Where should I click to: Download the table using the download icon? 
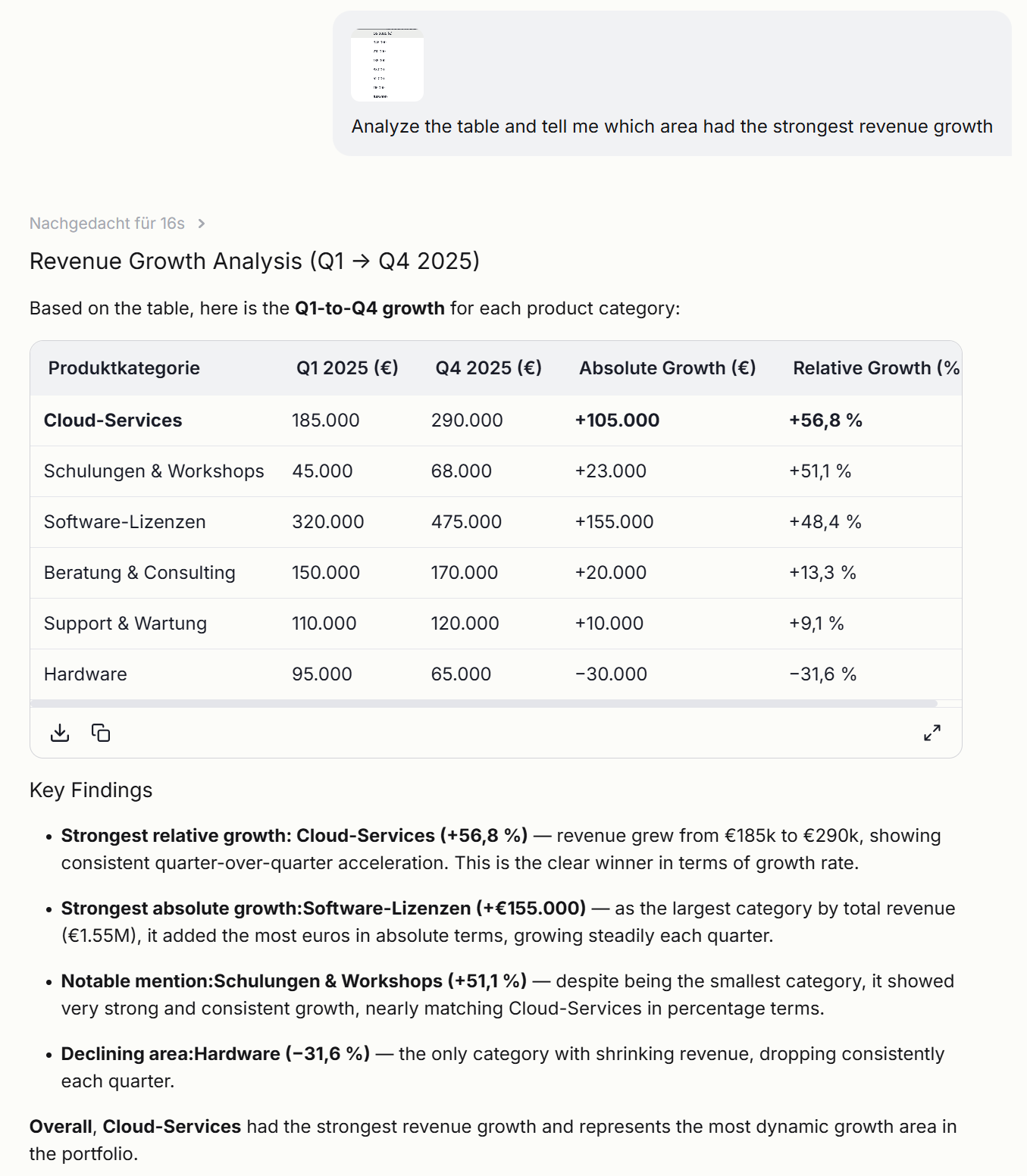click(x=60, y=733)
